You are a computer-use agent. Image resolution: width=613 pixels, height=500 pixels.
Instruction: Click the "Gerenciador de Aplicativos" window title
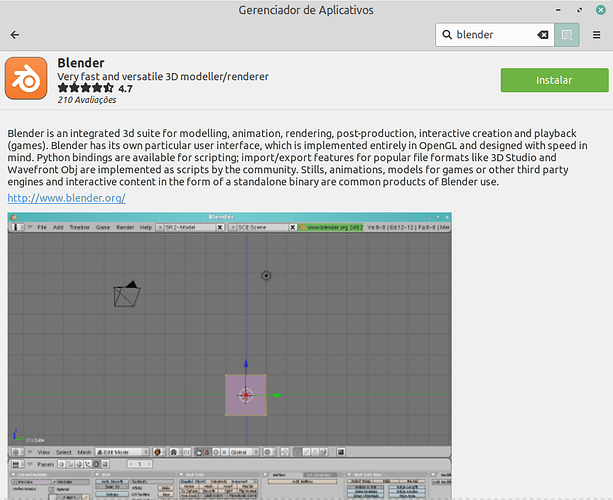coord(306,10)
